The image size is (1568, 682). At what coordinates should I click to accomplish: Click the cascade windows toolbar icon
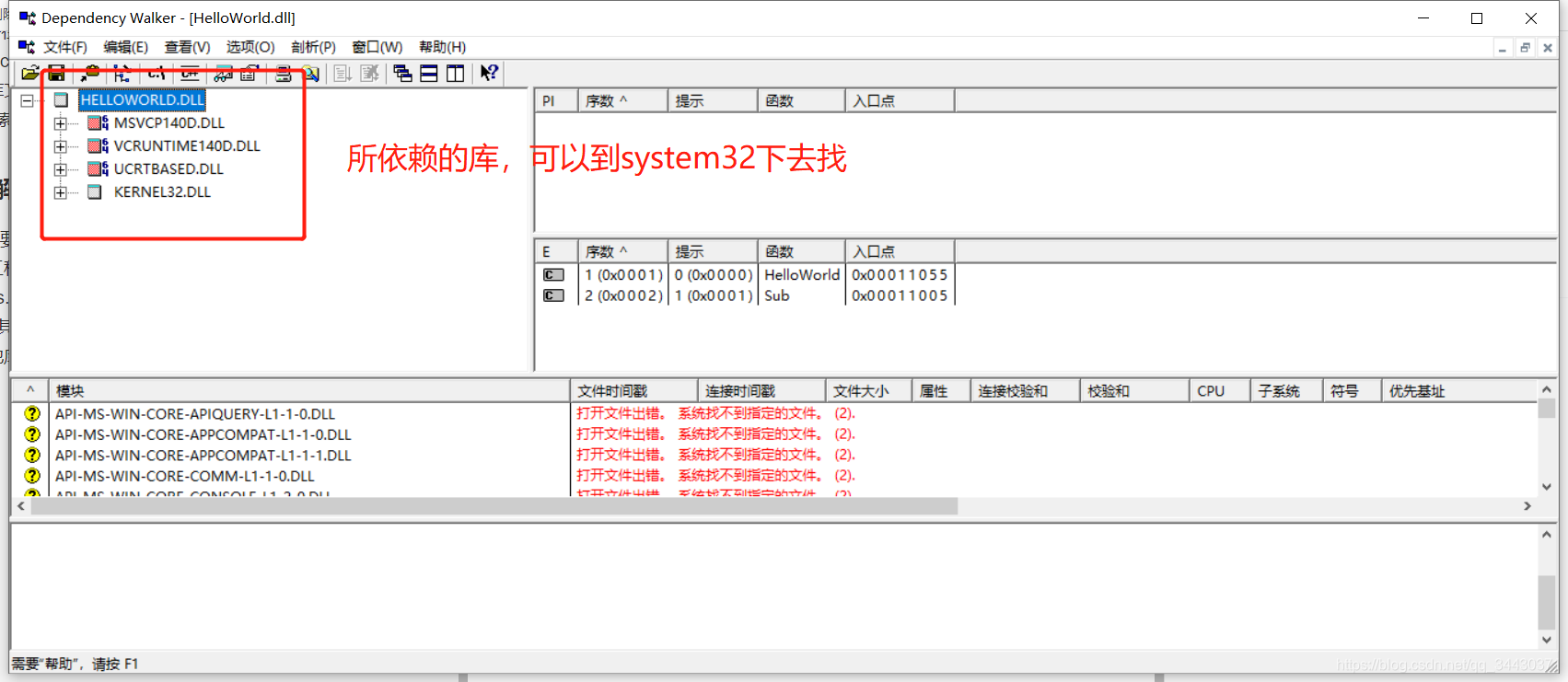pyautogui.click(x=403, y=74)
